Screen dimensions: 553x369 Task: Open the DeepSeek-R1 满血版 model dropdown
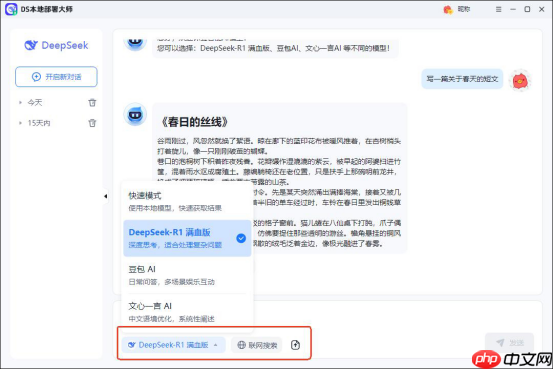click(x=173, y=345)
